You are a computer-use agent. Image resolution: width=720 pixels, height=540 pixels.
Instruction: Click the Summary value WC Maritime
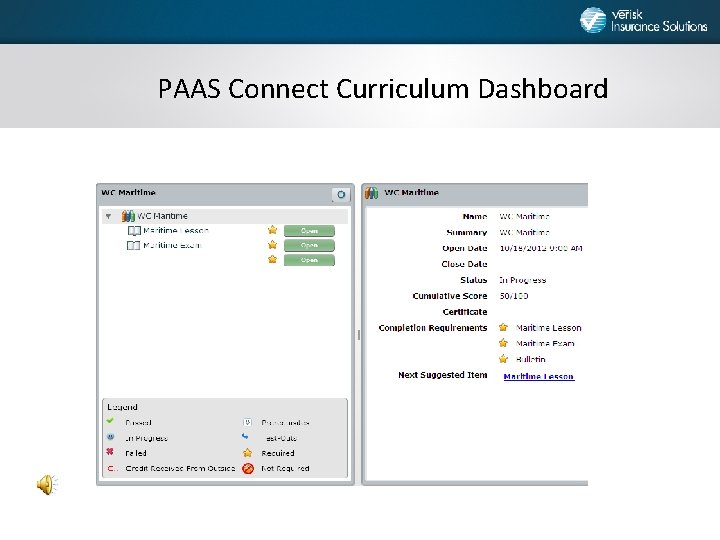(524, 232)
